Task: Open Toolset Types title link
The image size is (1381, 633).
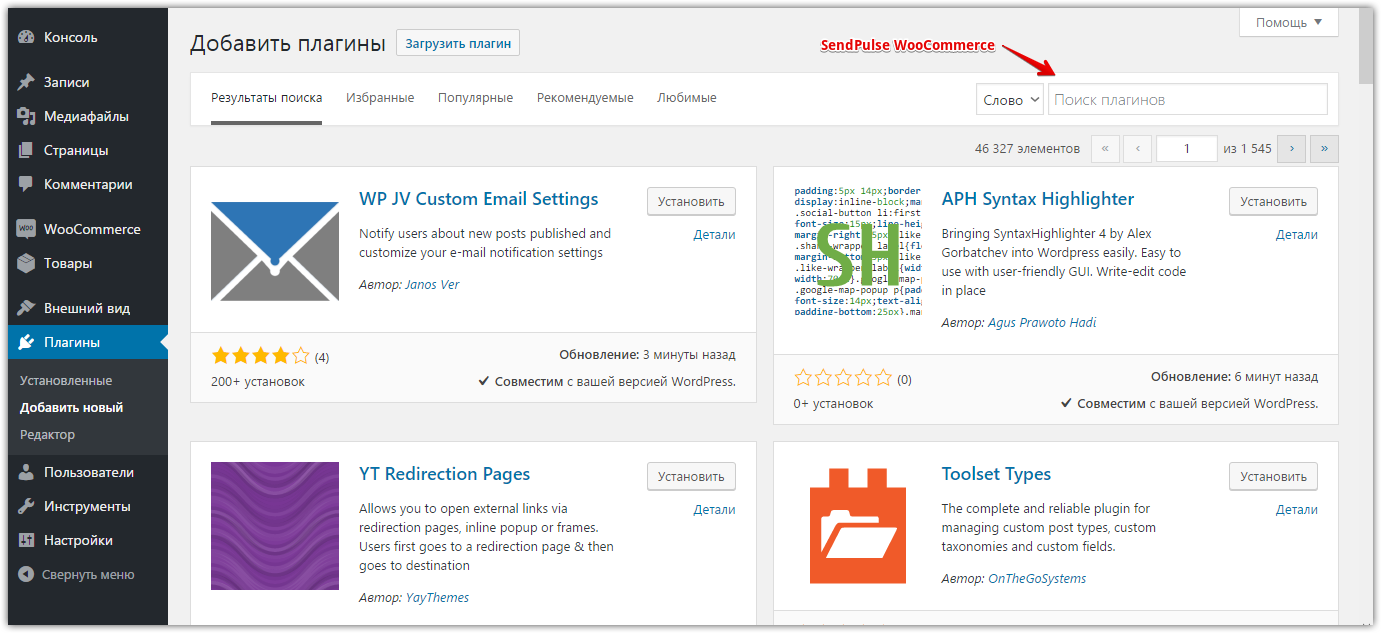Action: pyautogui.click(x=996, y=474)
